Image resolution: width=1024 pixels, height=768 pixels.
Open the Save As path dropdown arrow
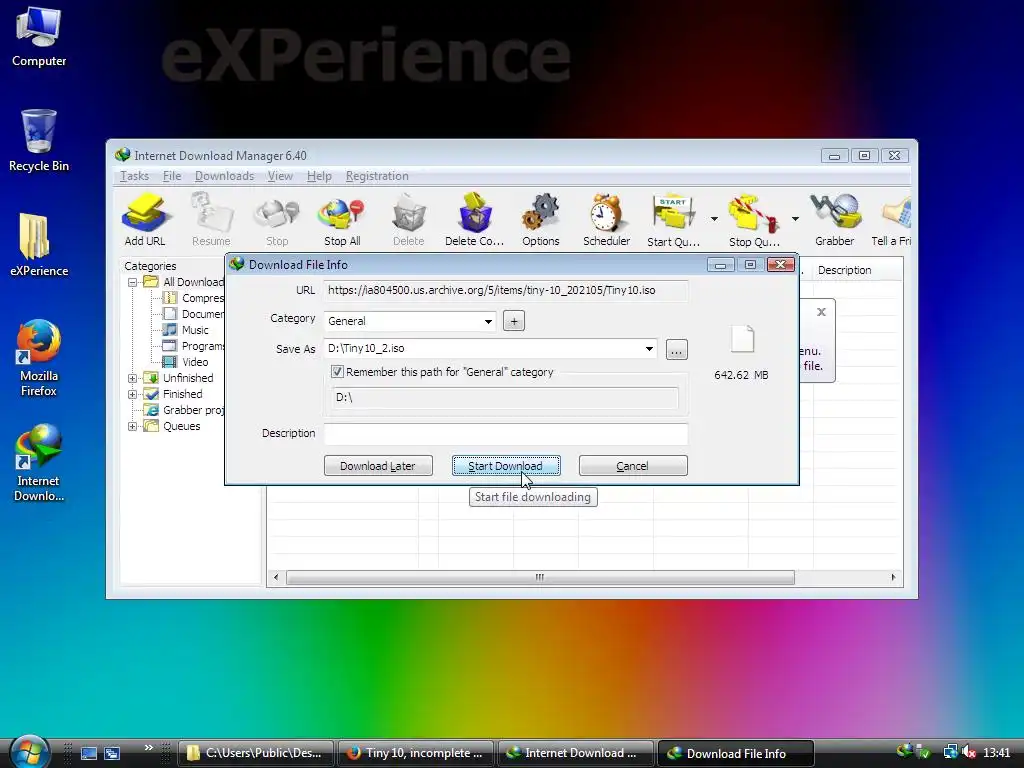[x=649, y=349]
